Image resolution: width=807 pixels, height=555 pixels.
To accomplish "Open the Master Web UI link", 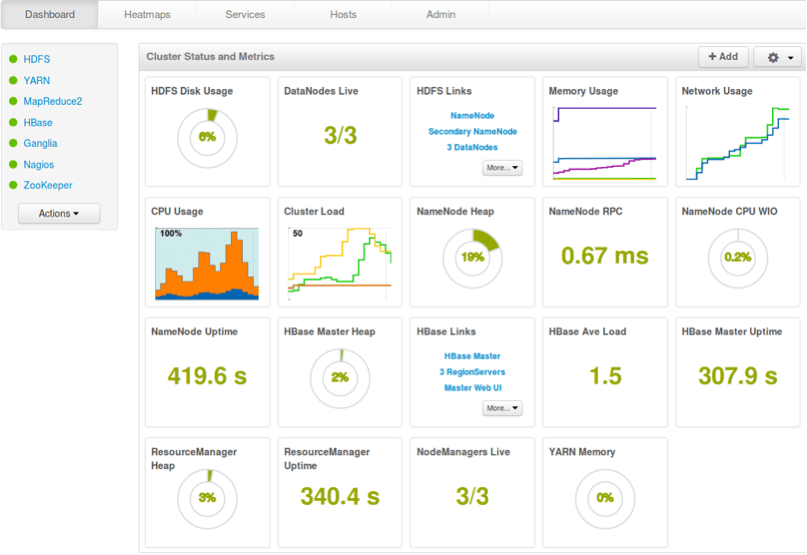I will pyautogui.click(x=472, y=388).
